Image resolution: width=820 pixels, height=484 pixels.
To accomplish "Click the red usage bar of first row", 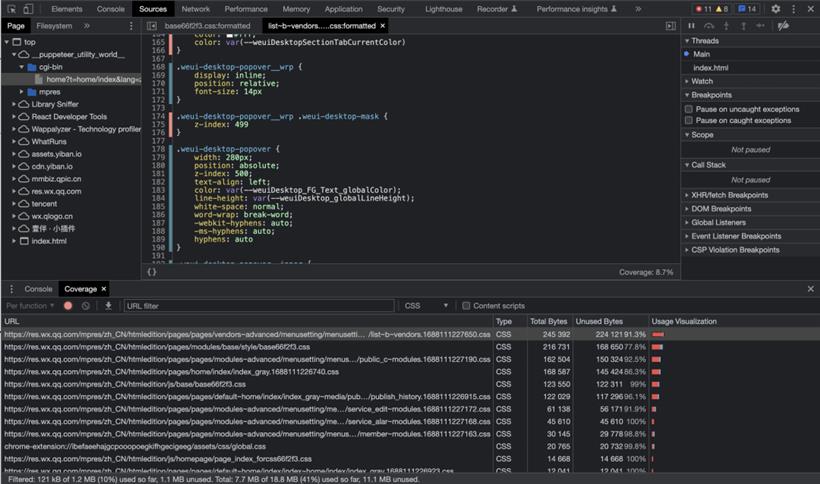I will 658,335.
